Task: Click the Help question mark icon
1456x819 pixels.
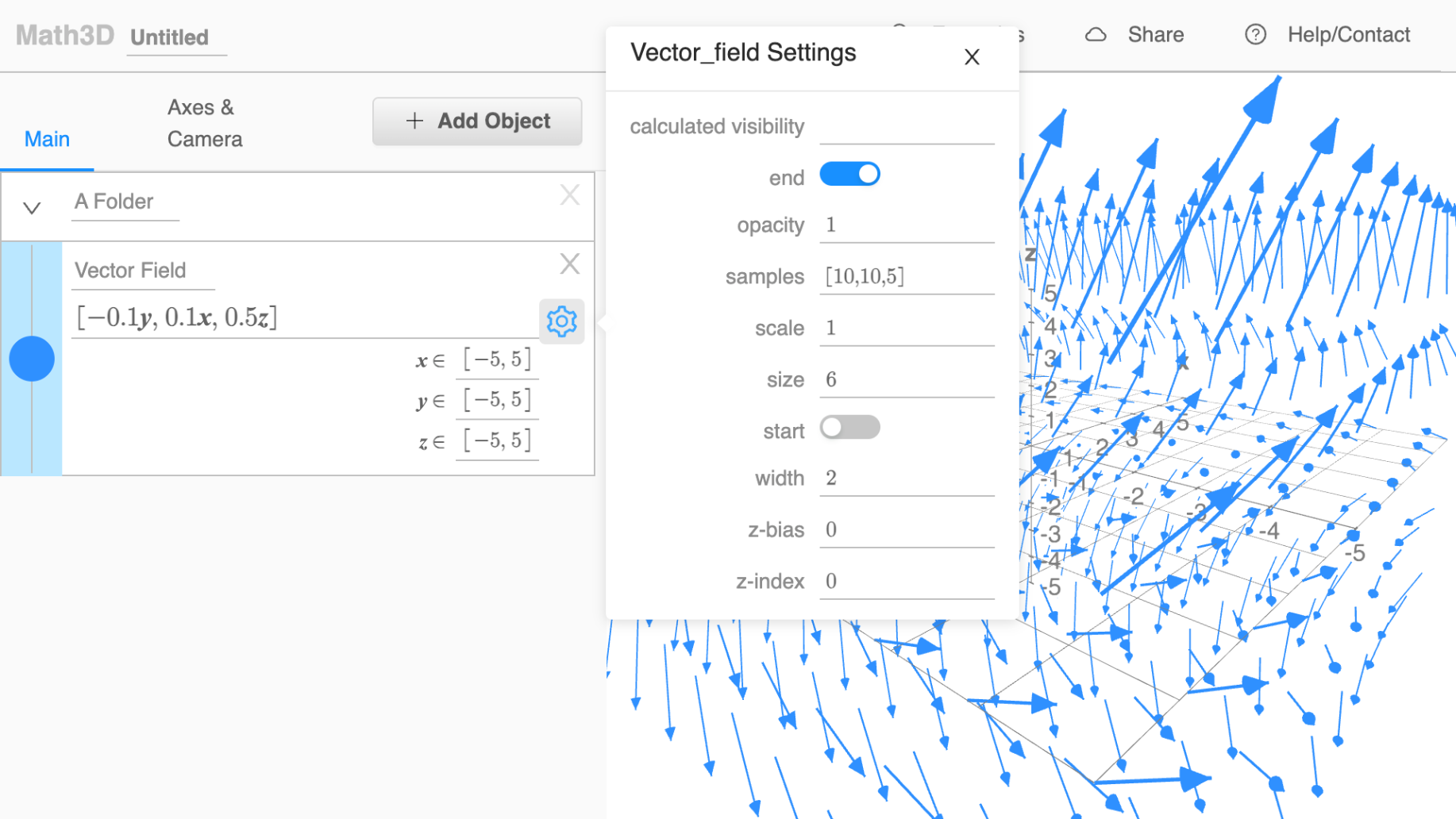Action: (x=1255, y=35)
